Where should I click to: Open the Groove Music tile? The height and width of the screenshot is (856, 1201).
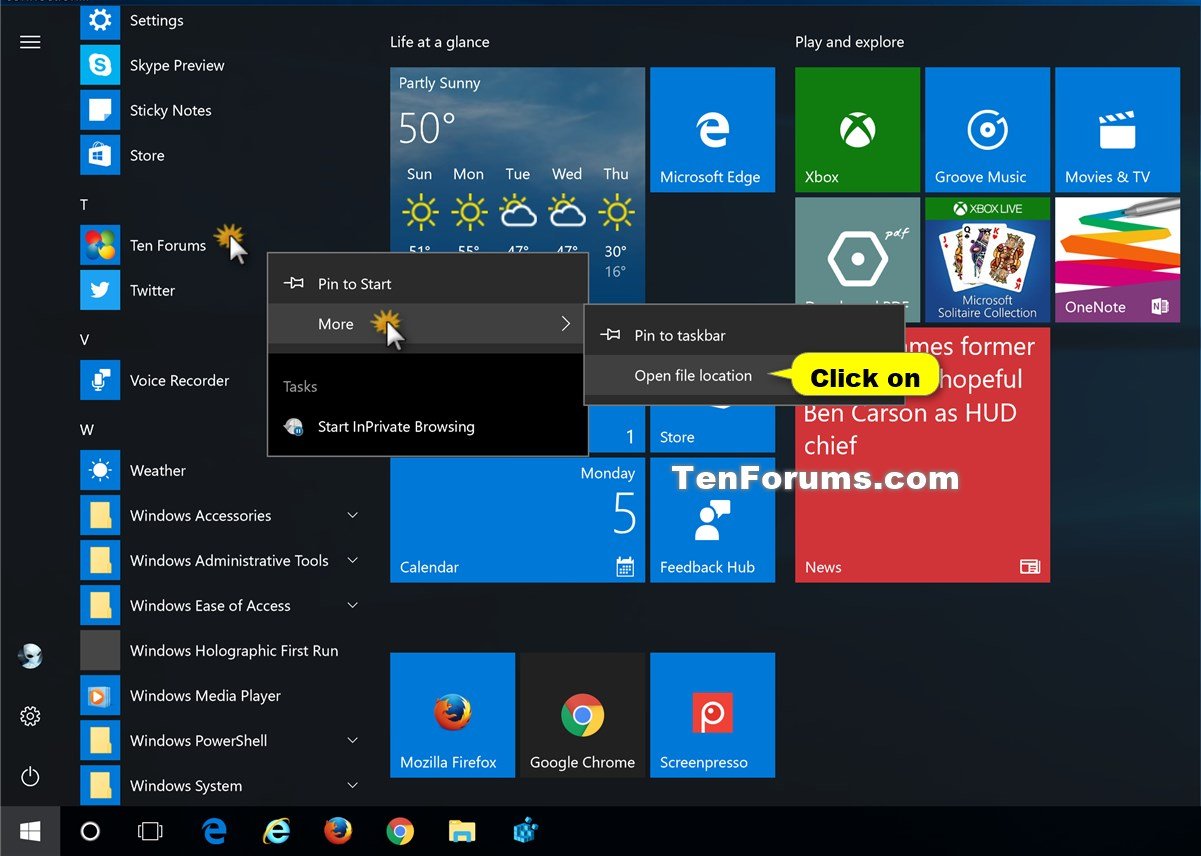point(987,130)
